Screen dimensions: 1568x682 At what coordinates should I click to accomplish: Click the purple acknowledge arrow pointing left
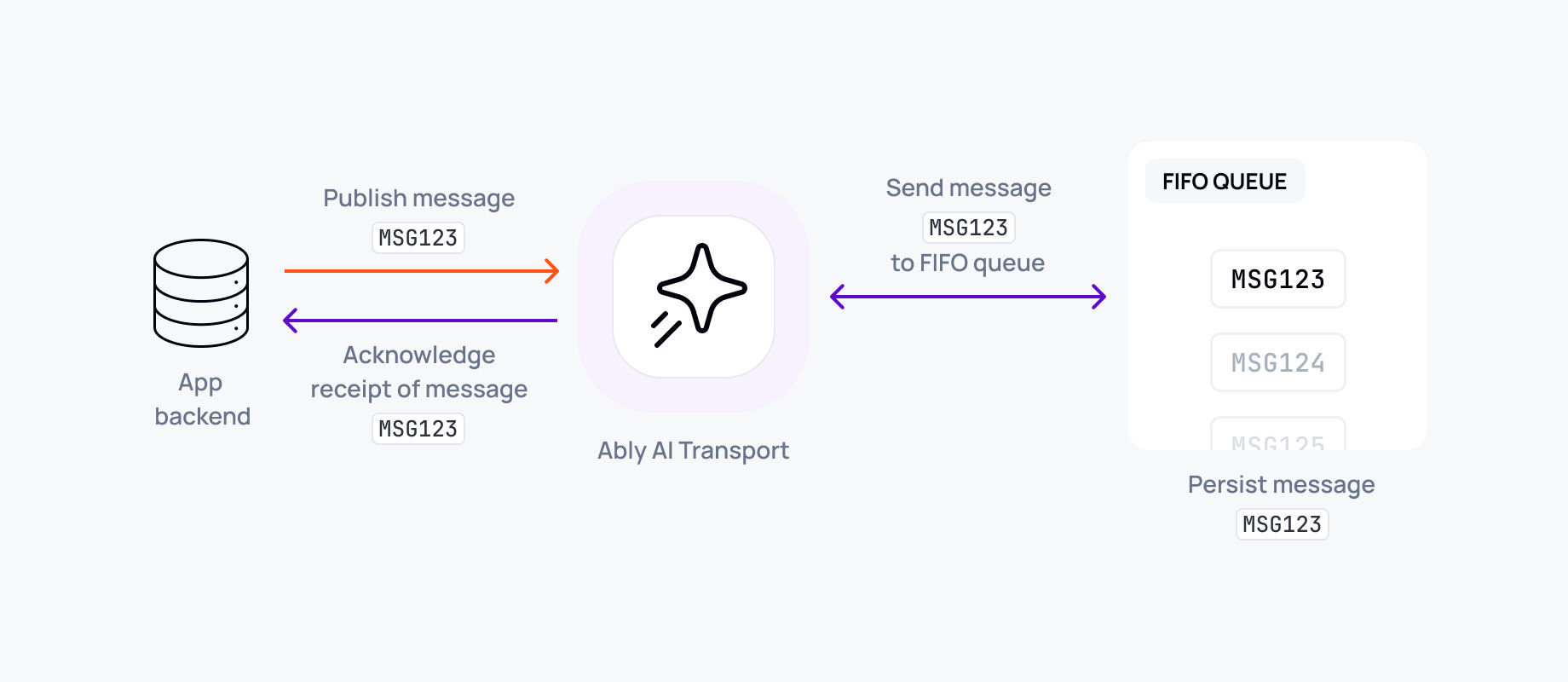click(x=419, y=321)
